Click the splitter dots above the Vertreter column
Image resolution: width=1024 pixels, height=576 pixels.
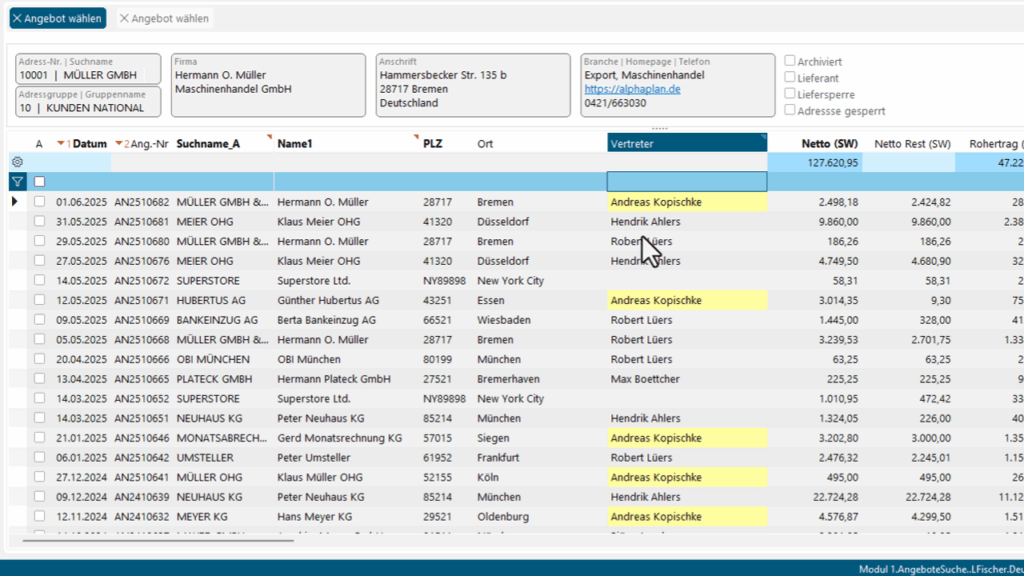659,129
